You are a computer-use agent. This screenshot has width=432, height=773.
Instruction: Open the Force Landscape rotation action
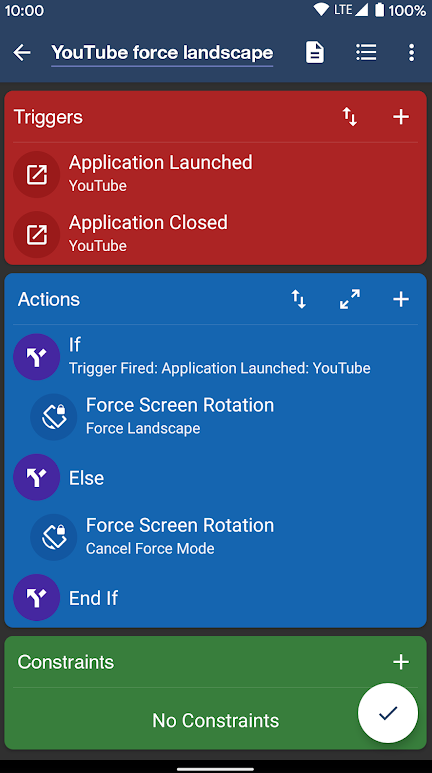(x=224, y=417)
